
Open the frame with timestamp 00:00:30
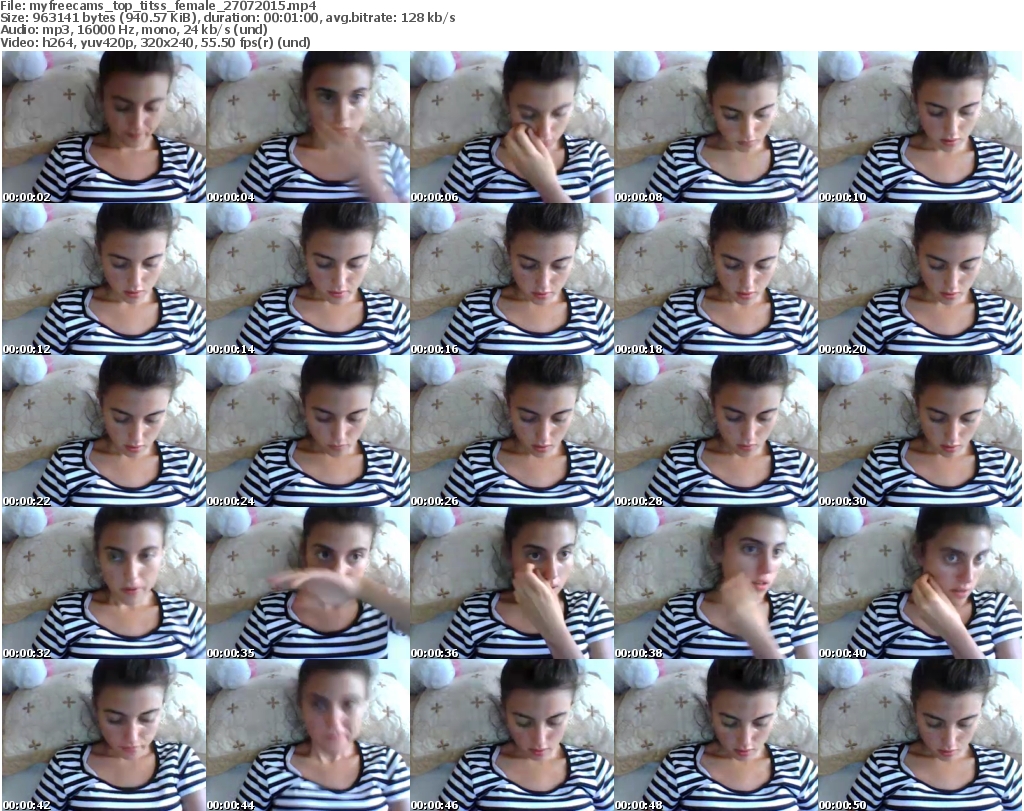[920, 431]
